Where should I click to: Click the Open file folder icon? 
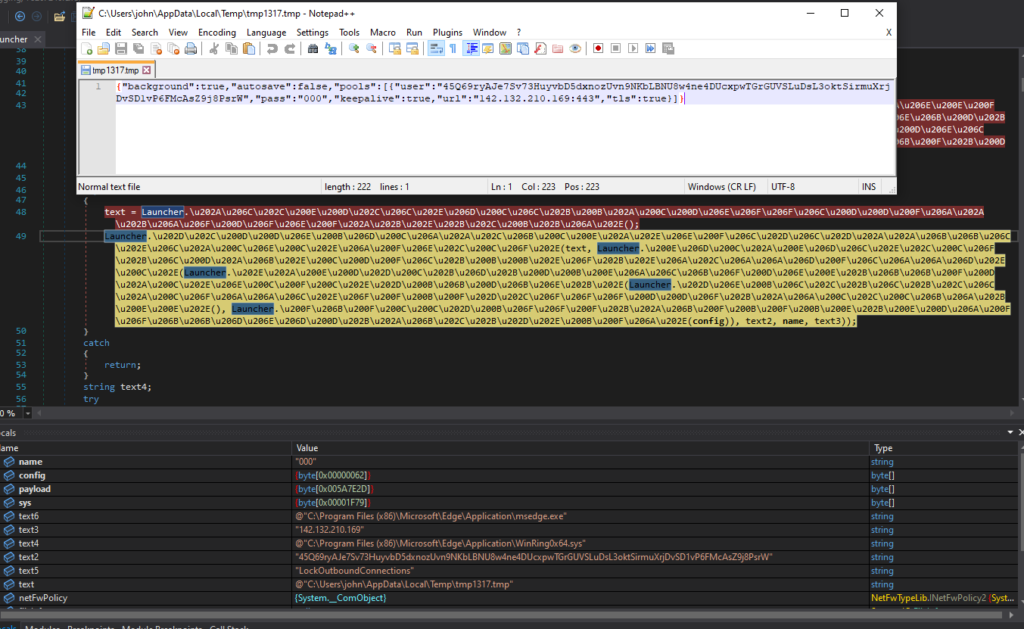pos(103,49)
